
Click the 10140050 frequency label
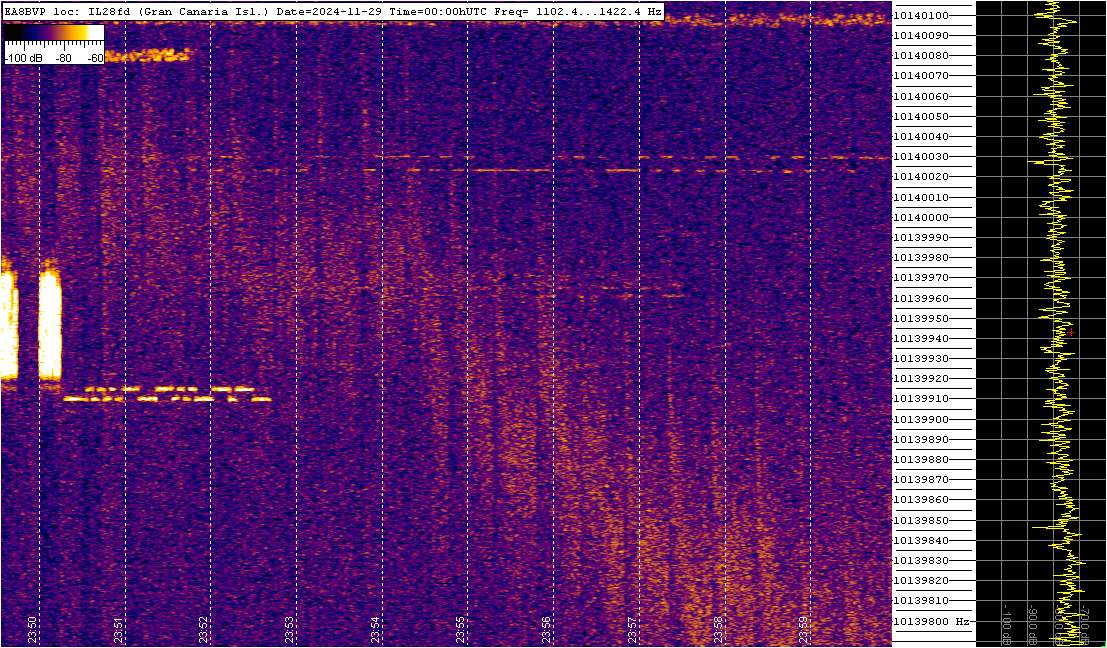point(921,116)
